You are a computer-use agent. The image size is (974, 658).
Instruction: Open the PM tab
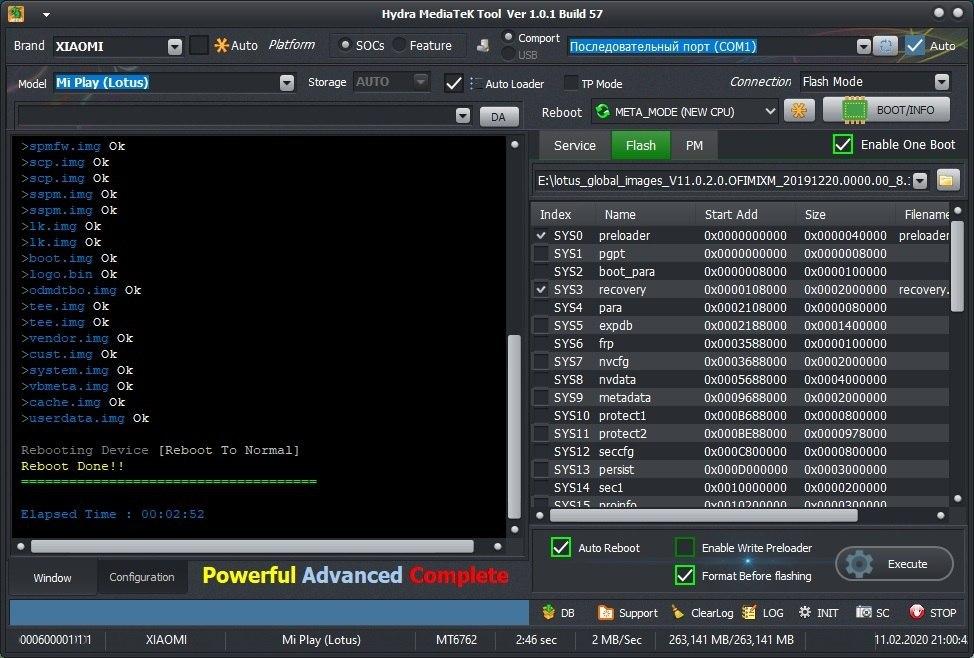point(694,145)
